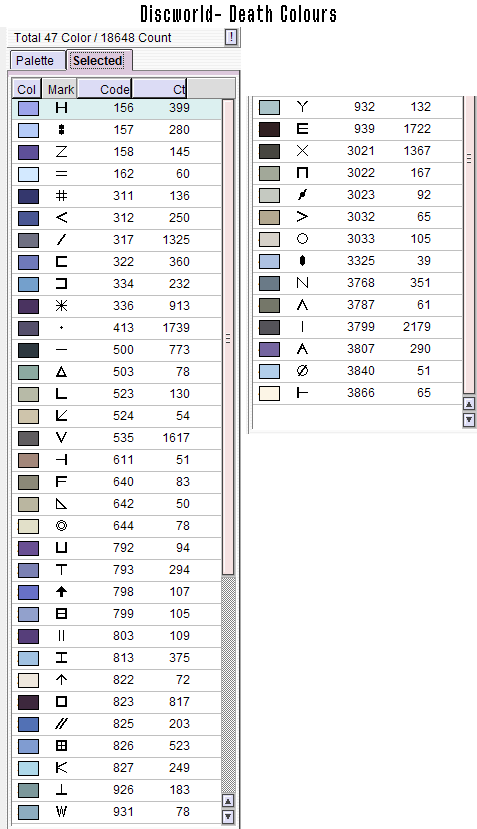Click the asterisk mark for 336

(61, 306)
